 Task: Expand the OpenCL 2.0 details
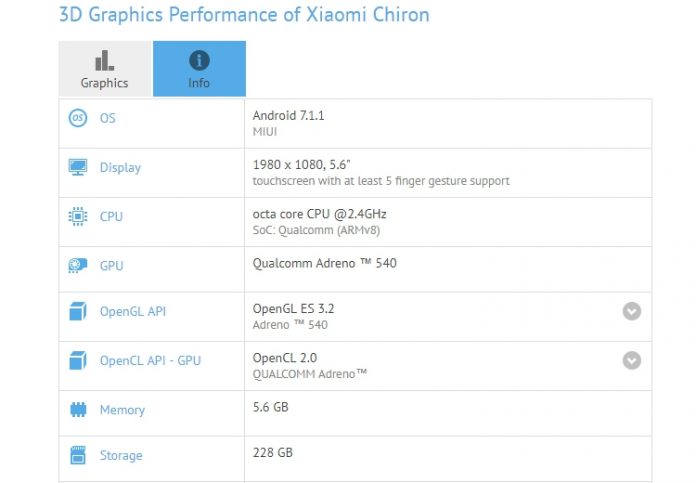click(x=631, y=360)
